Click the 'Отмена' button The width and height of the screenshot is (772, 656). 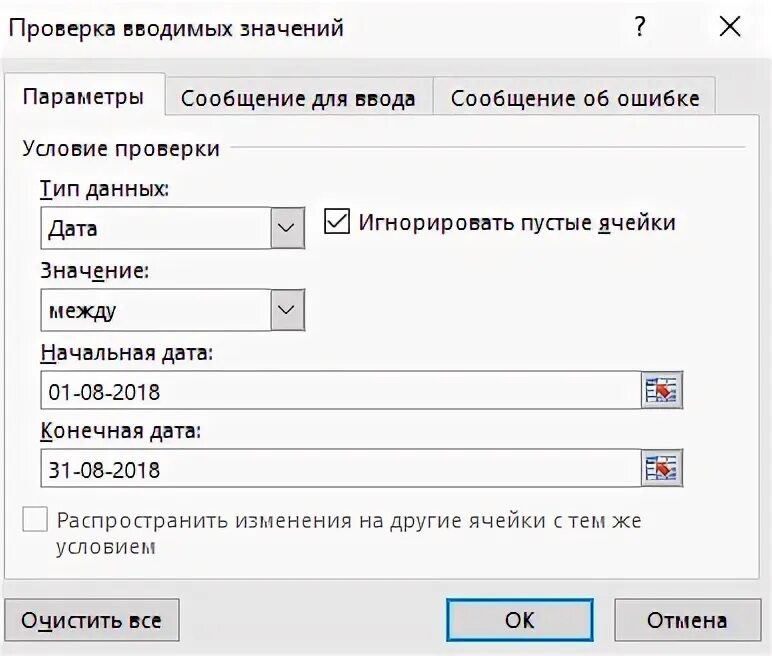pyautogui.click(x=687, y=620)
